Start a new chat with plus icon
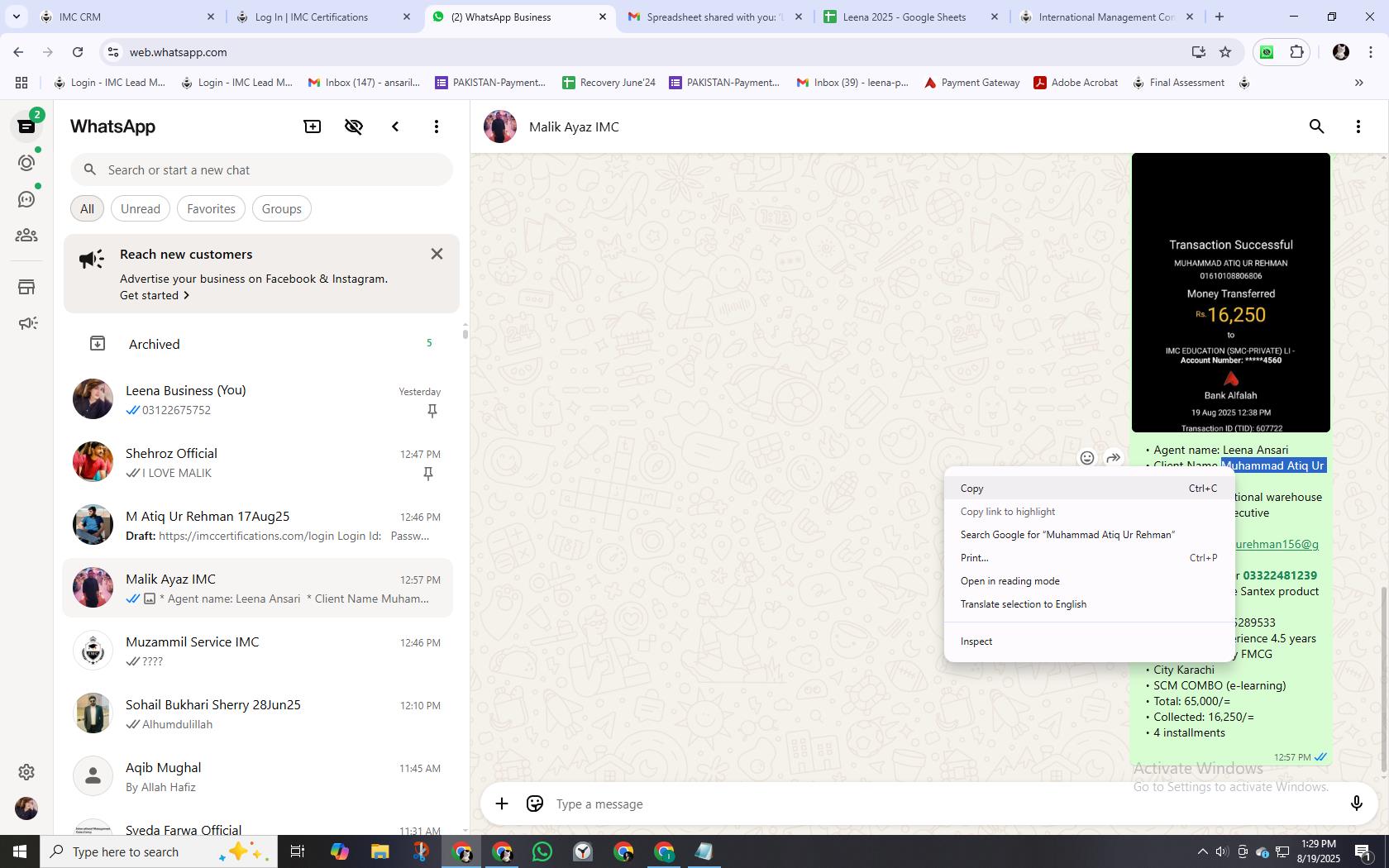Image resolution: width=1389 pixels, height=868 pixels. [x=313, y=126]
